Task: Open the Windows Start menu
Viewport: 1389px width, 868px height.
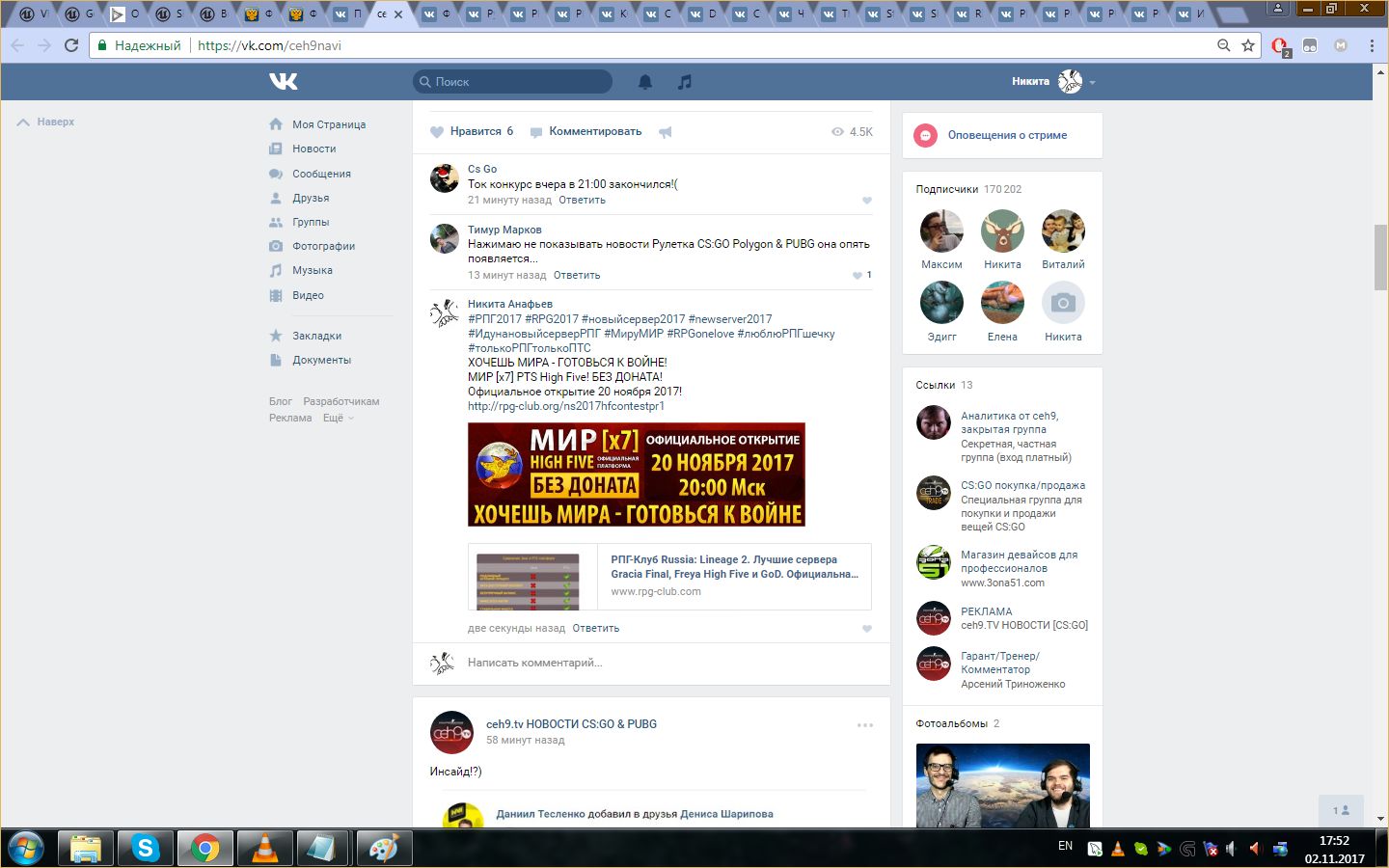Action: click(26, 848)
